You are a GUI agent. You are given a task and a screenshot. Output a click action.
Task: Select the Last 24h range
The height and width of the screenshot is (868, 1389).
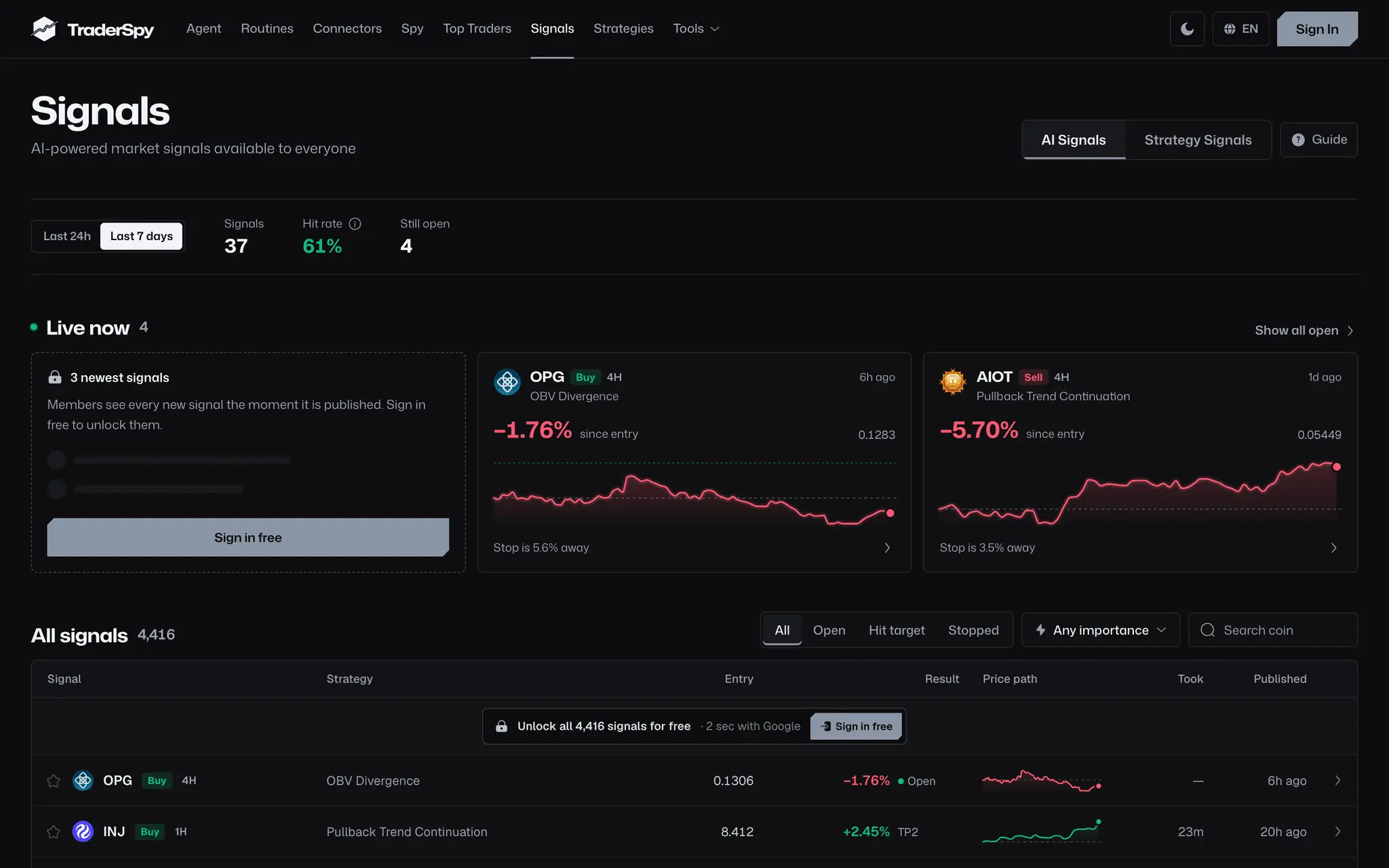coord(66,236)
